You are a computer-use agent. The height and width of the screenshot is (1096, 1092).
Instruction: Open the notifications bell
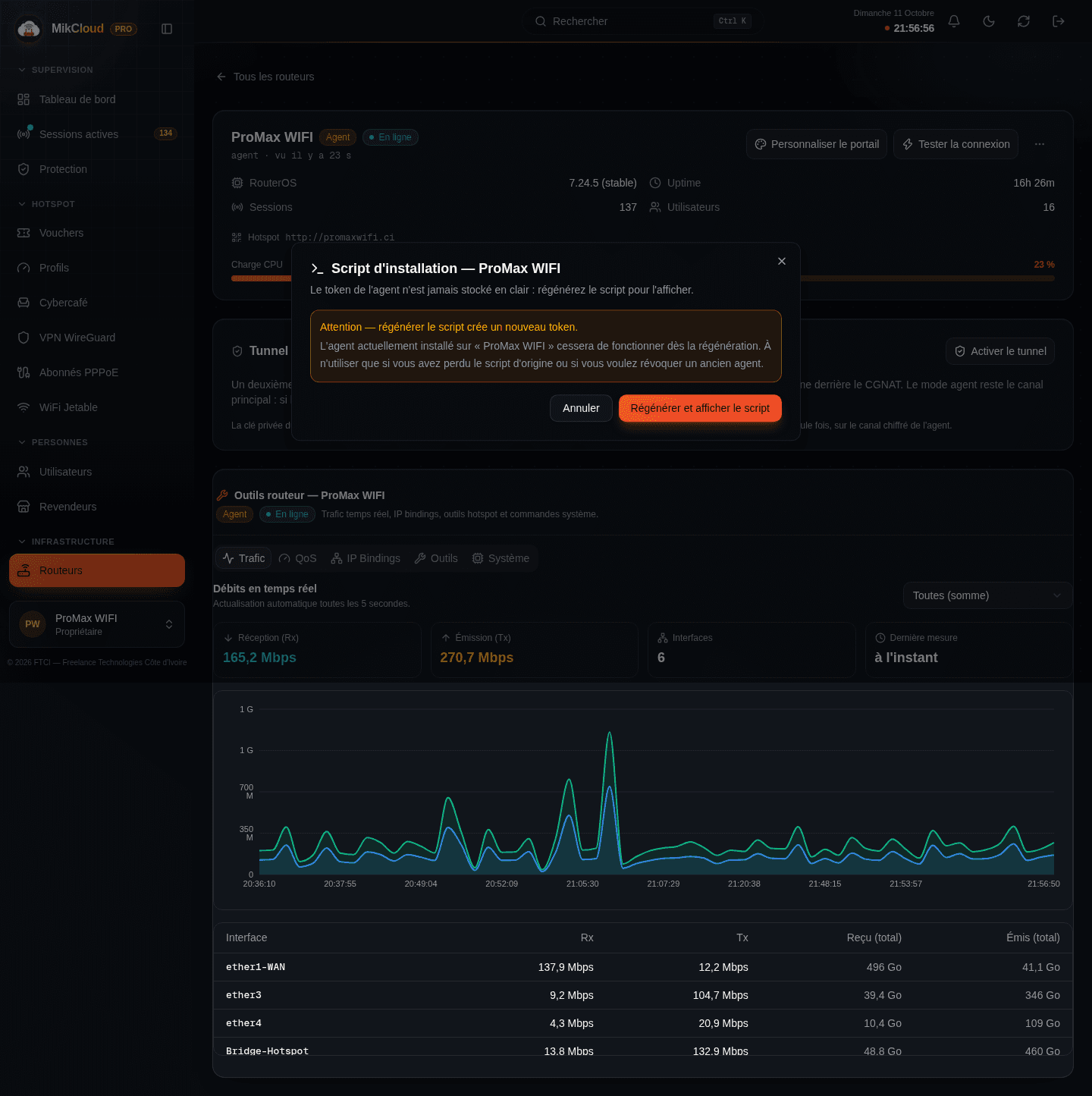[954, 21]
